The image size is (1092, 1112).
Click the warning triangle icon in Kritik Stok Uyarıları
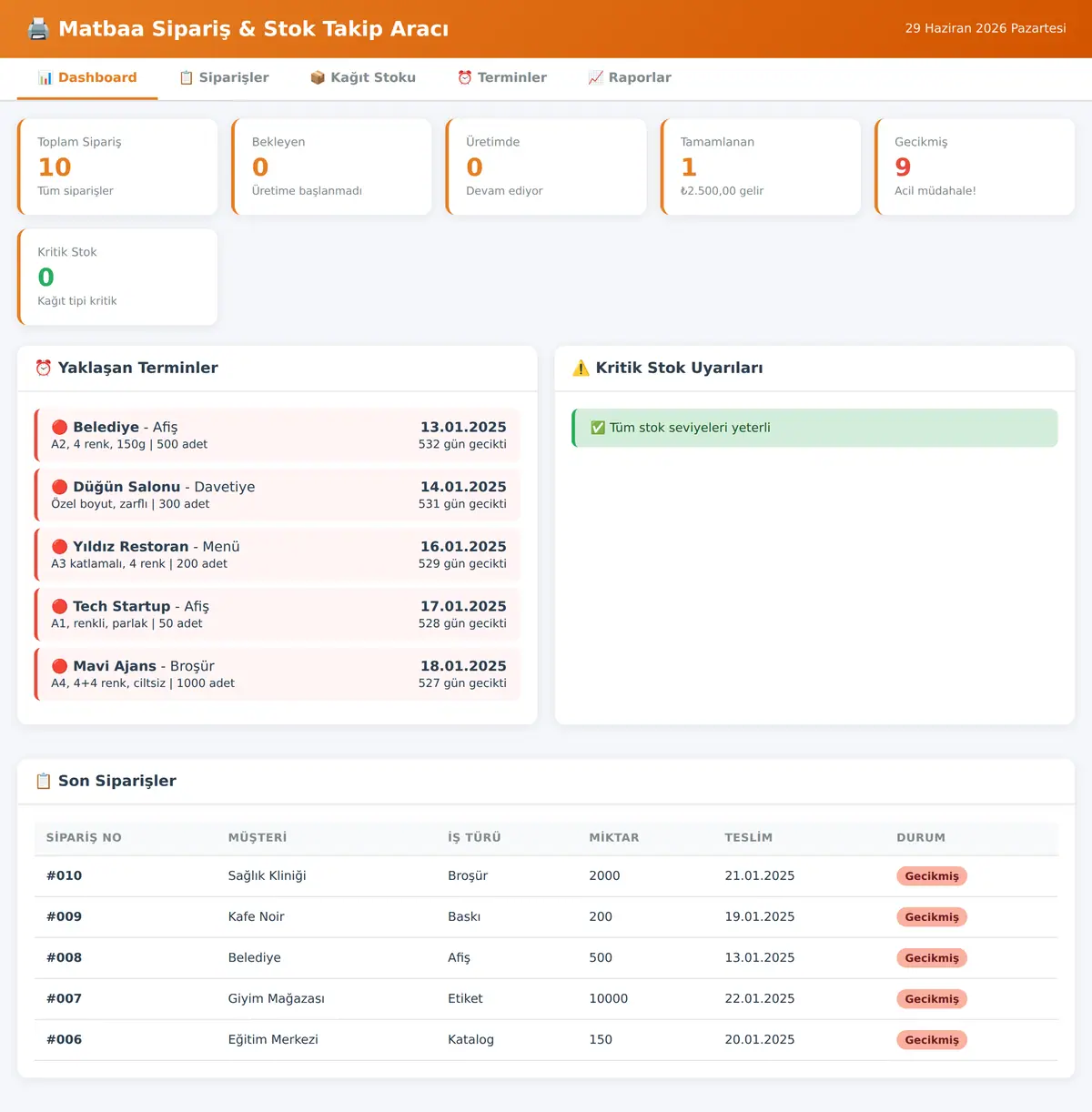[581, 368]
